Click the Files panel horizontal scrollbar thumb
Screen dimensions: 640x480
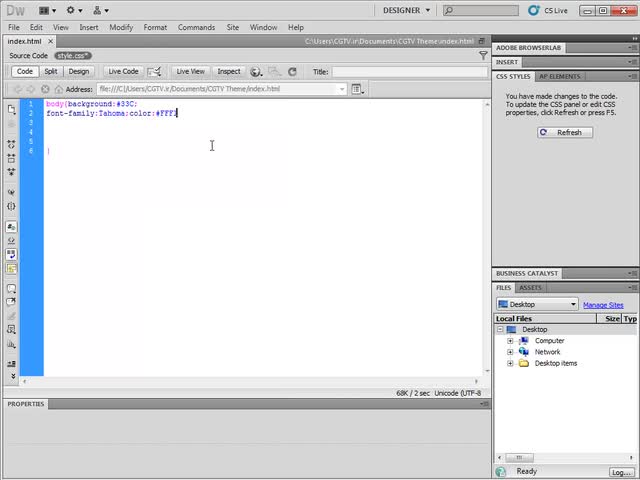click(x=519, y=458)
